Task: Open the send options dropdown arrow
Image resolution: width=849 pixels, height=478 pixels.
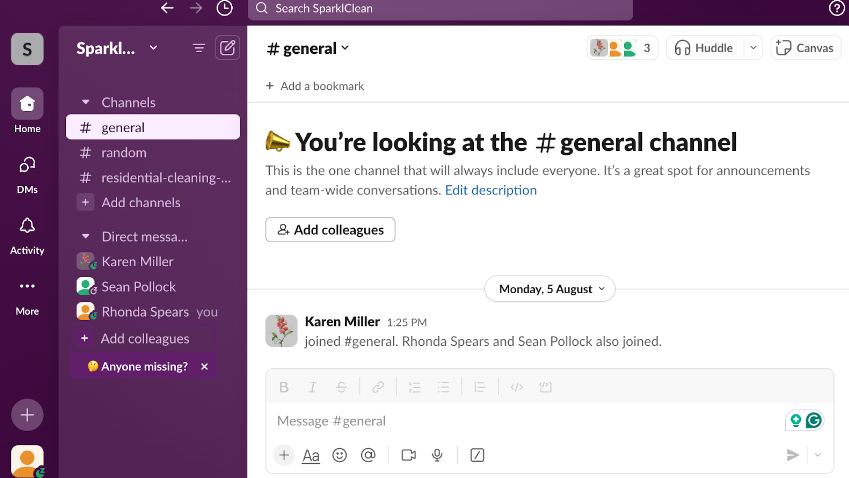Action: point(818,455)
